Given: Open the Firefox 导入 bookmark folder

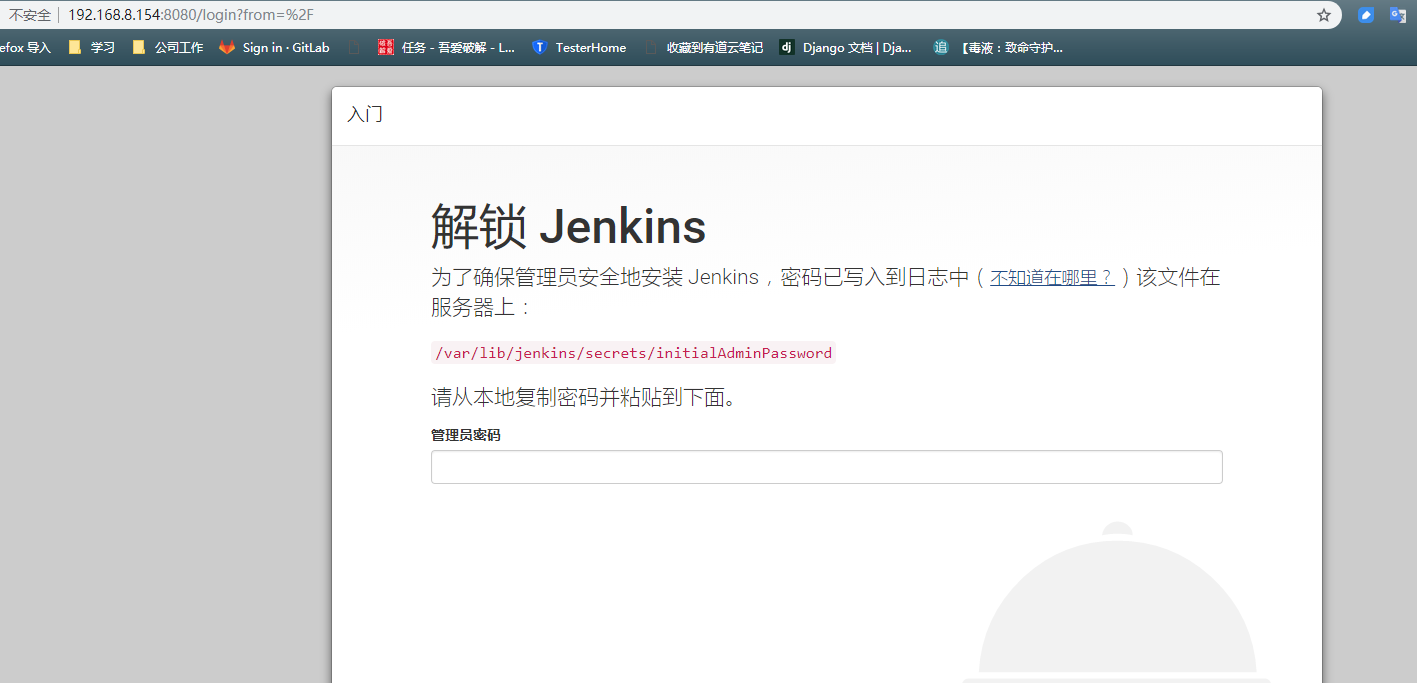Looking at the screenshot, I should click(25, 47).
